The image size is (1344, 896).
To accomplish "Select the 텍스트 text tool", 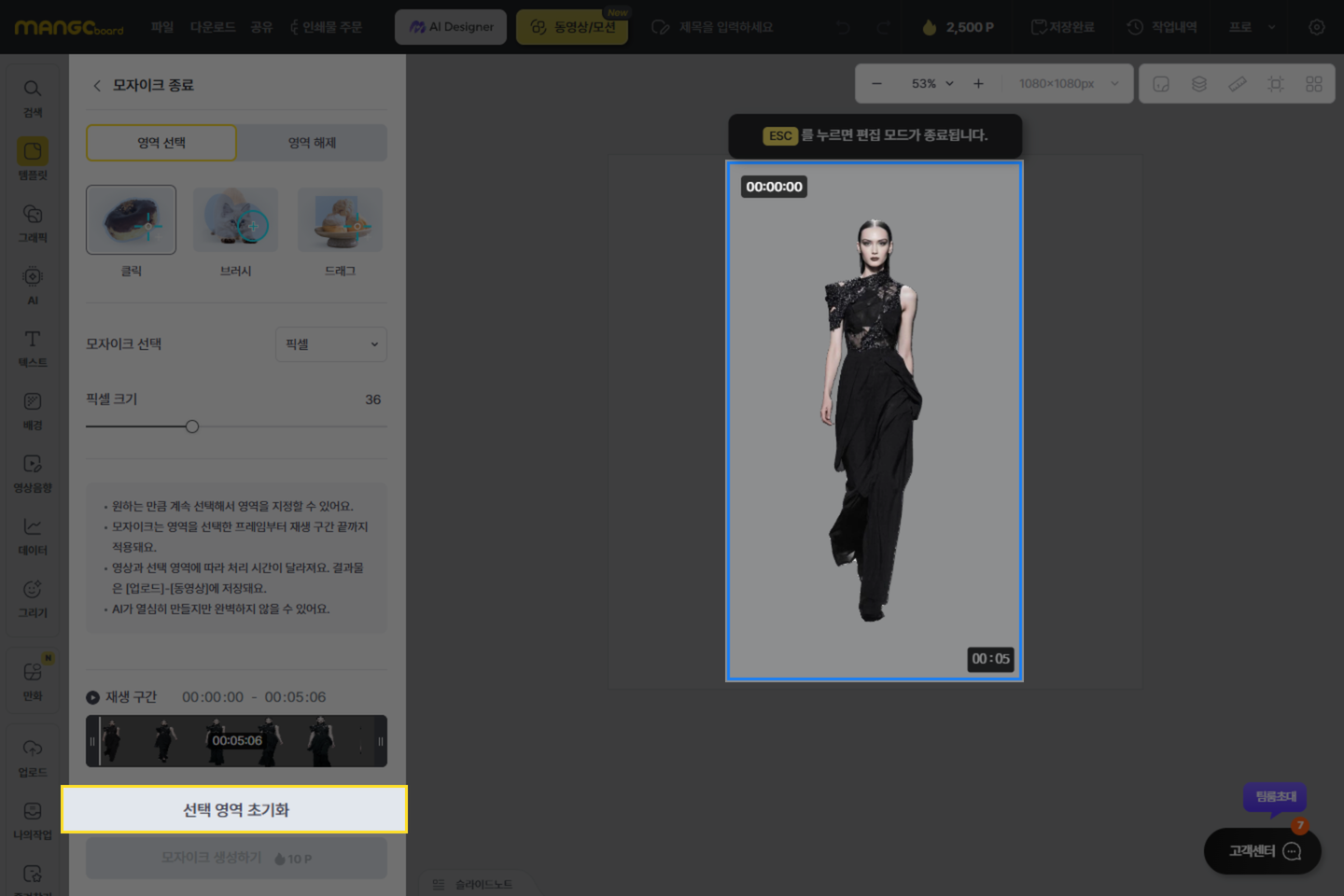I will click(x=33, y=348).
